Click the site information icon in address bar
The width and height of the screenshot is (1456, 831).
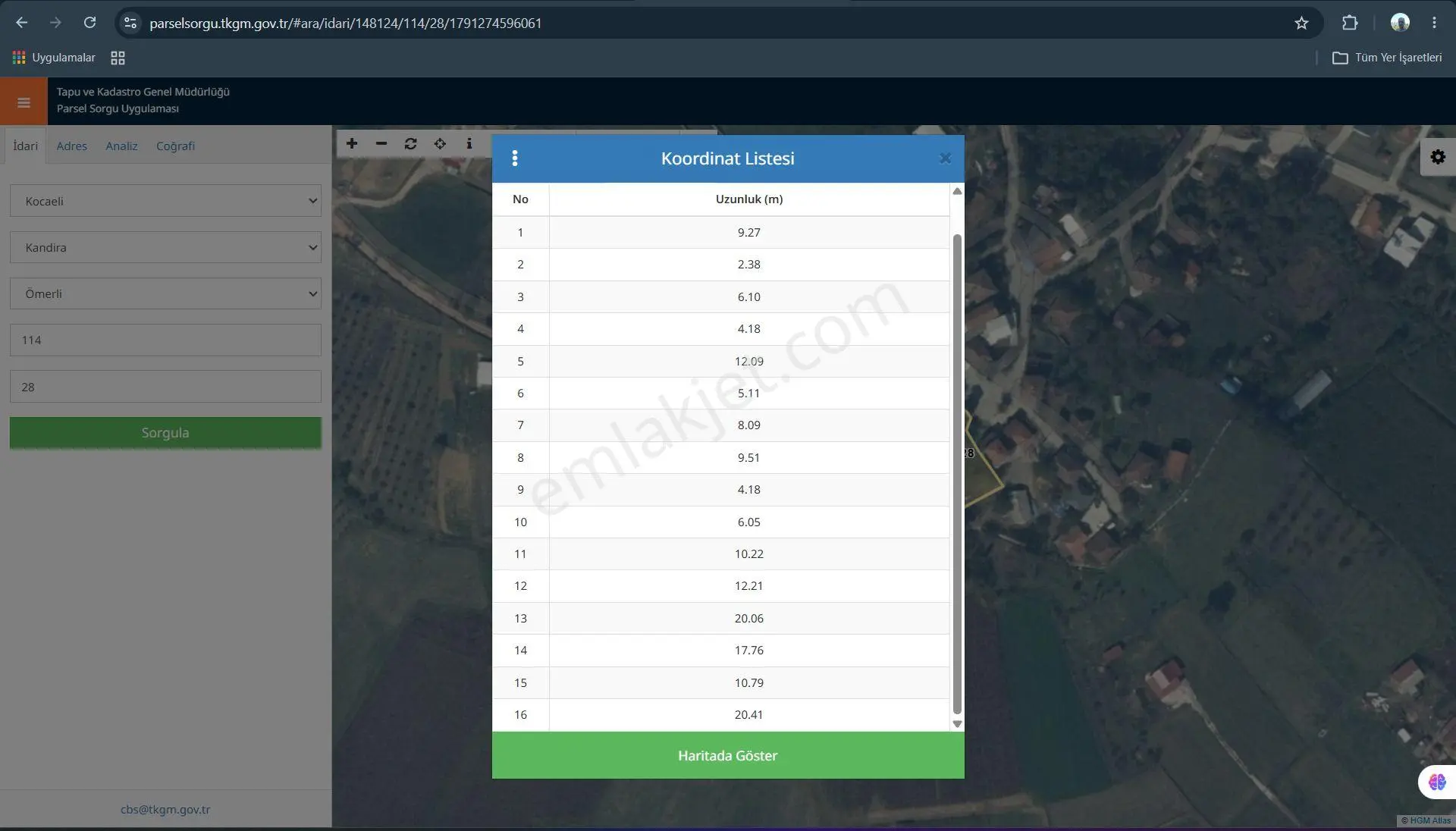point(130,24)
